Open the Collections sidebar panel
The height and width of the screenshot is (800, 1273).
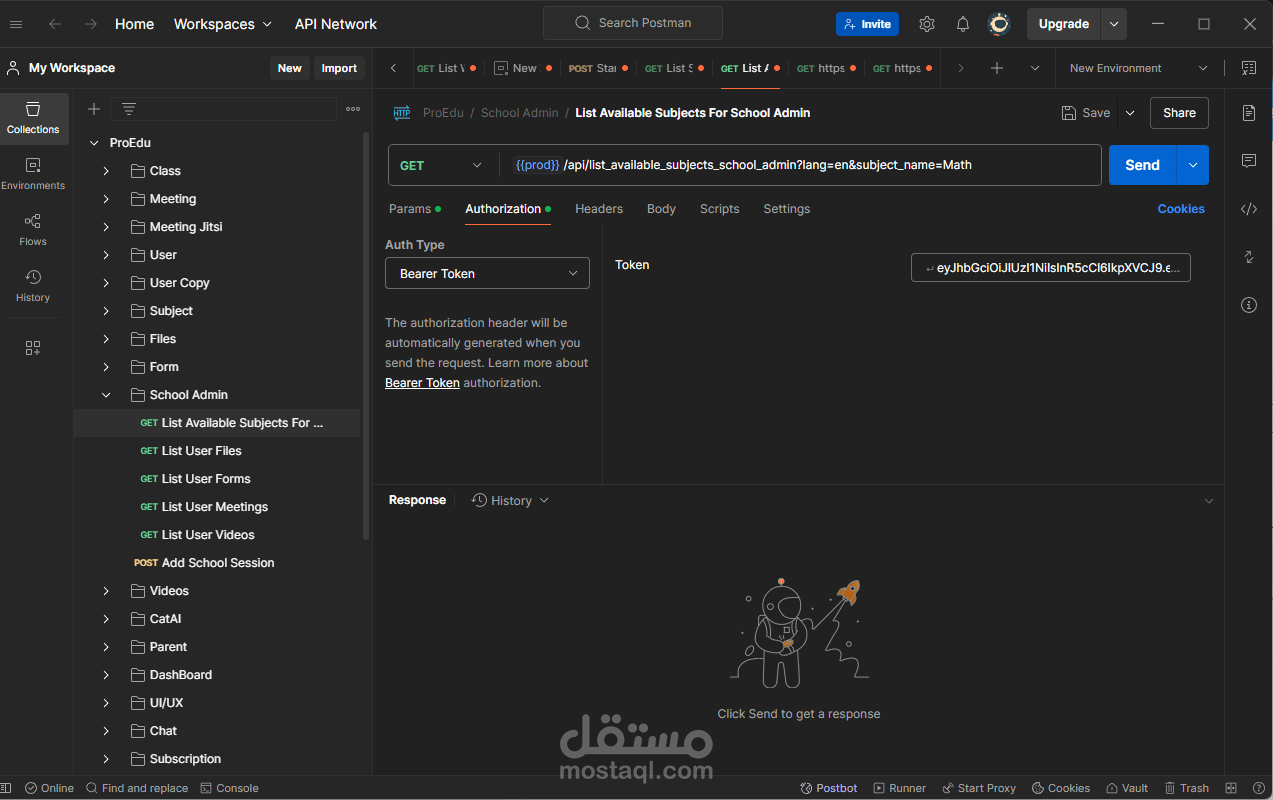coord(33,118)
